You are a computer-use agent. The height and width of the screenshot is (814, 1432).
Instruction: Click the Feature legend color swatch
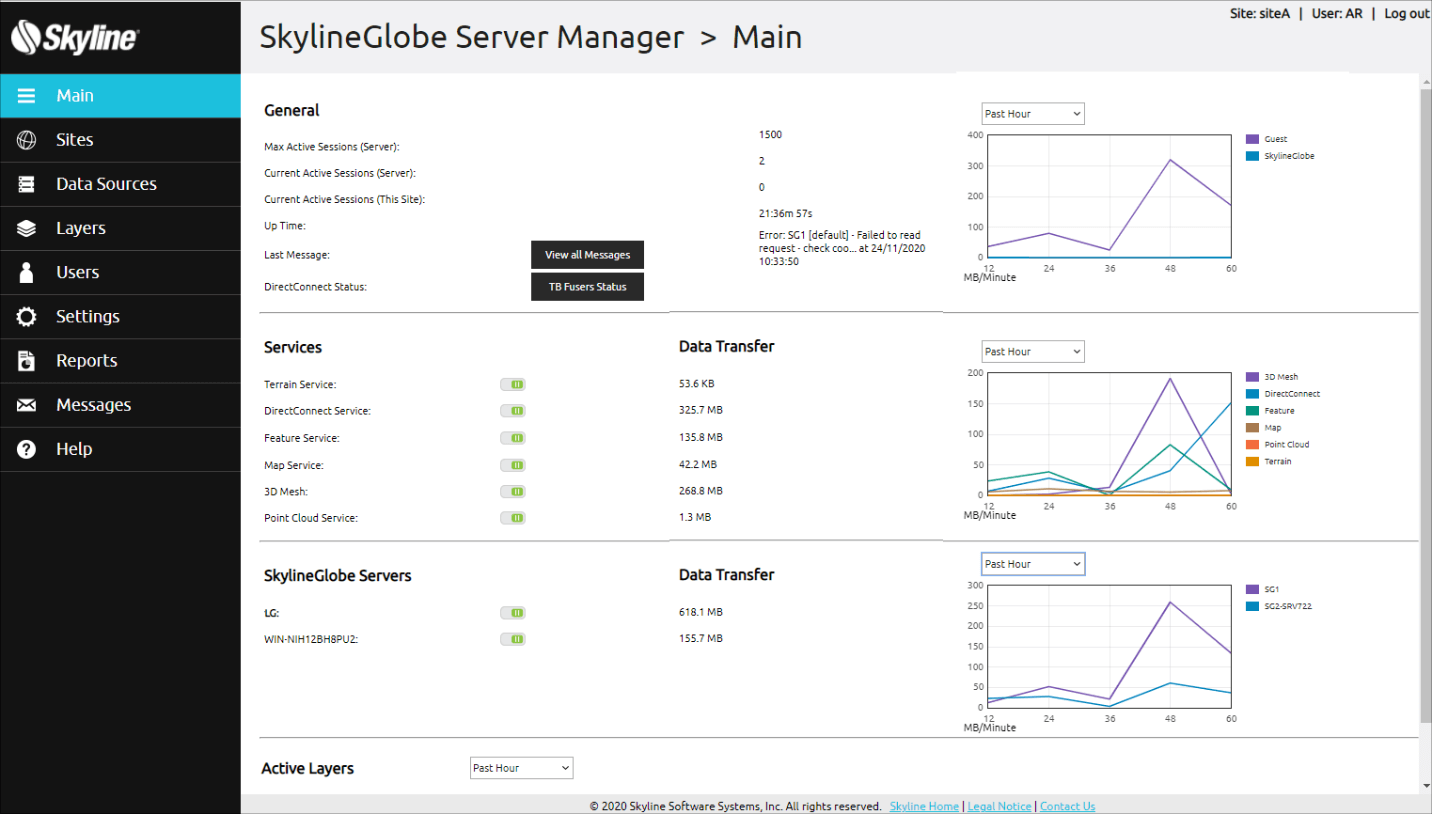1252,411
